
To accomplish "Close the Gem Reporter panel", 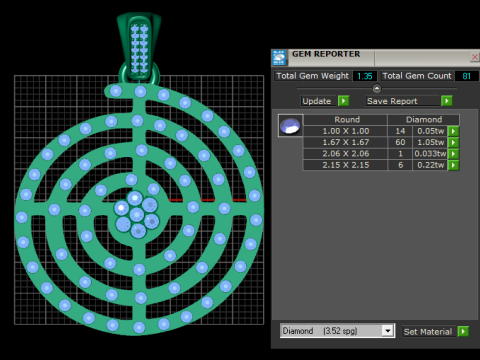I will coord(475,57).
